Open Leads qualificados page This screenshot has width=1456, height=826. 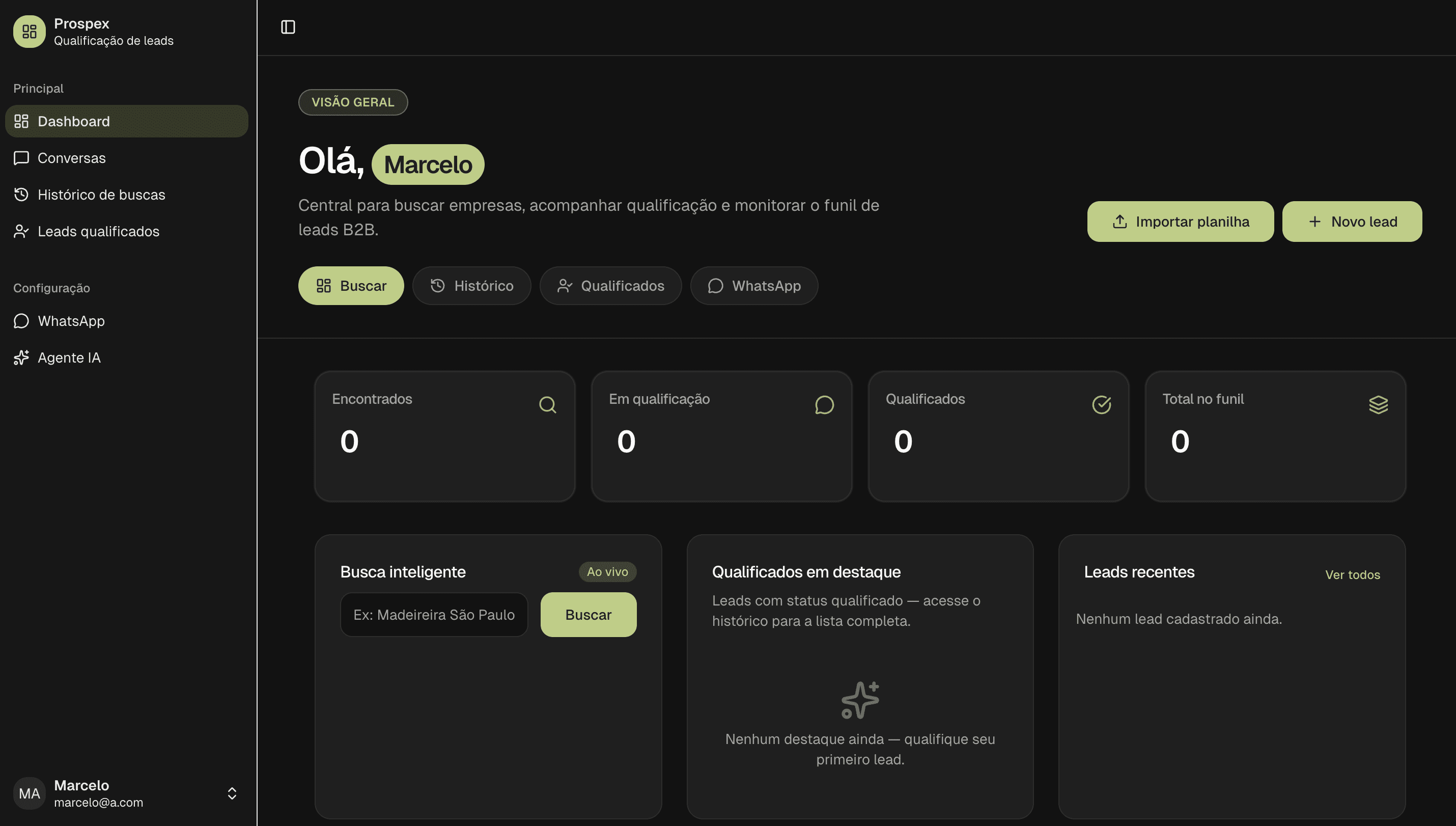126,232
